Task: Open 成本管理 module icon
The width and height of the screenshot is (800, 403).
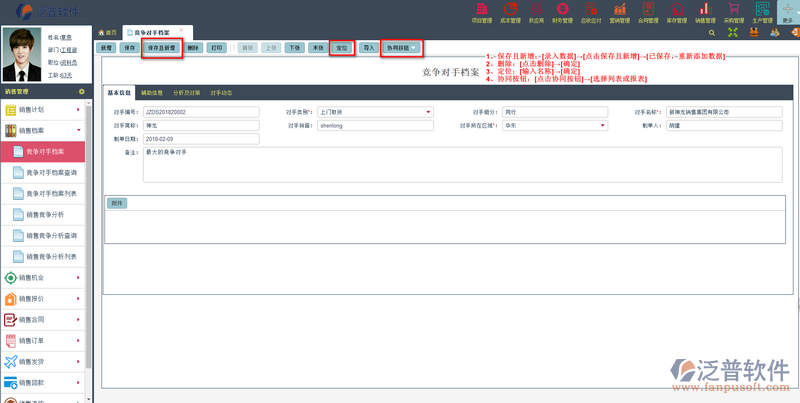Action: (x=510, y=9)
